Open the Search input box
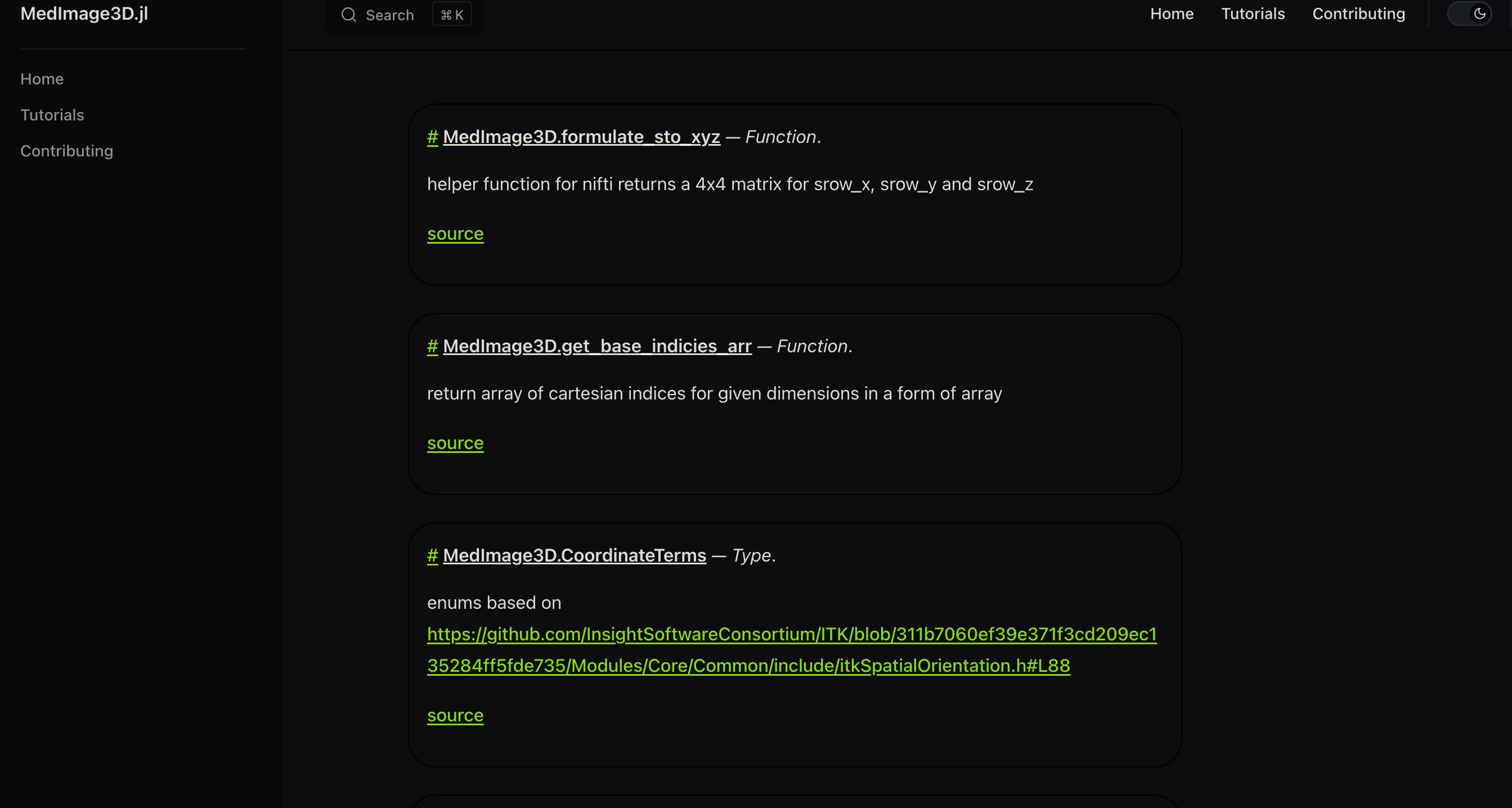This screenshot has width=1512, height=808. coord(406,15)
